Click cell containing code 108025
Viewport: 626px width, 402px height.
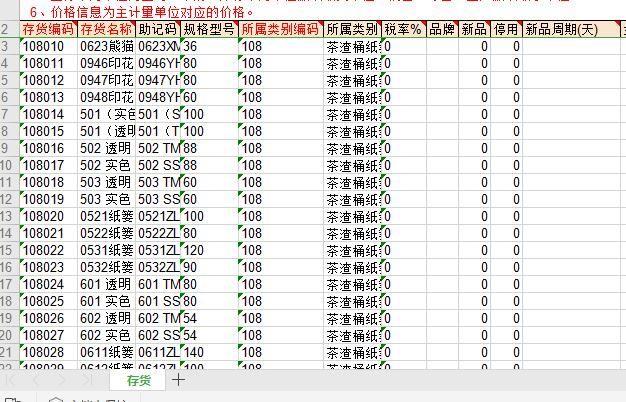[x=48, y=301]
